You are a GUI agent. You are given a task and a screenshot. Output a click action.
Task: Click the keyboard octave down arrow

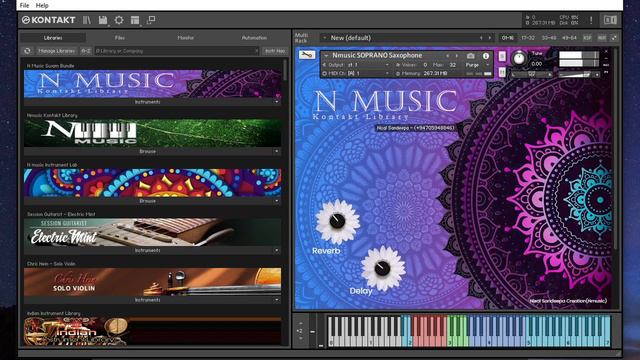pyautogui.click(x=301, y=338)
